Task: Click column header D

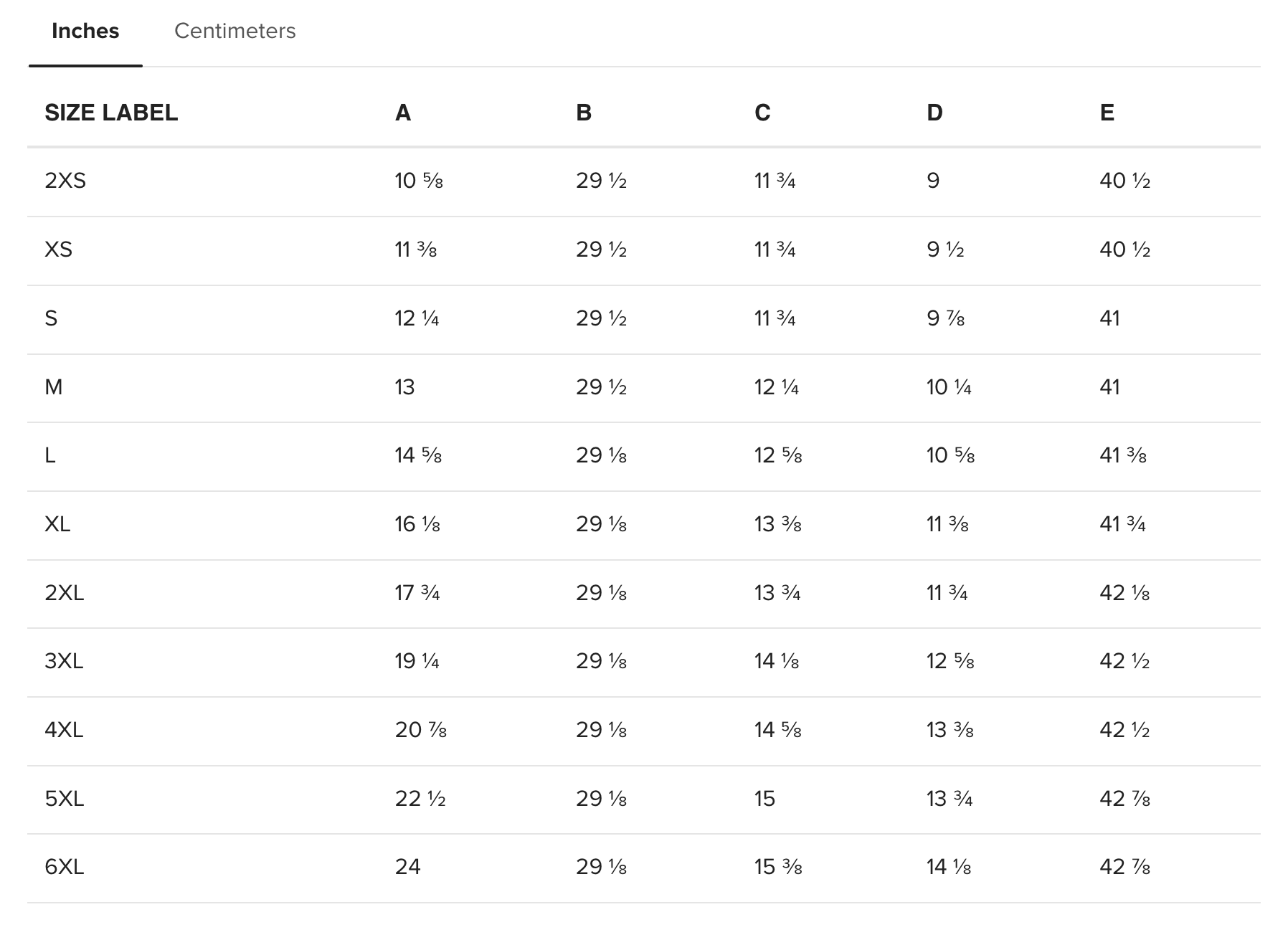Action: [x=934, y=113]
